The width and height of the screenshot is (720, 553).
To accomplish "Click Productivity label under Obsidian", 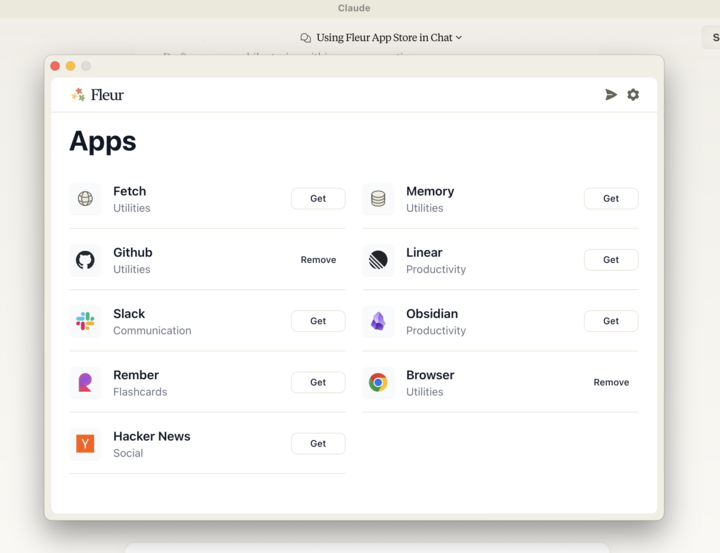I will pyautogui.click(x=436, y=331).
